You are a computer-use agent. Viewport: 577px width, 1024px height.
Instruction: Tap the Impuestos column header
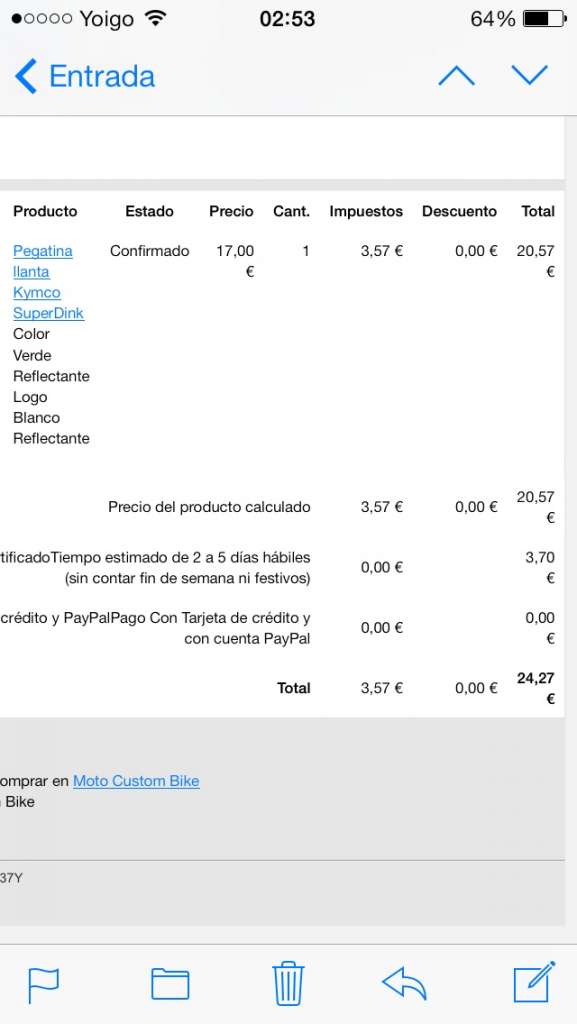tap(366, 212)
